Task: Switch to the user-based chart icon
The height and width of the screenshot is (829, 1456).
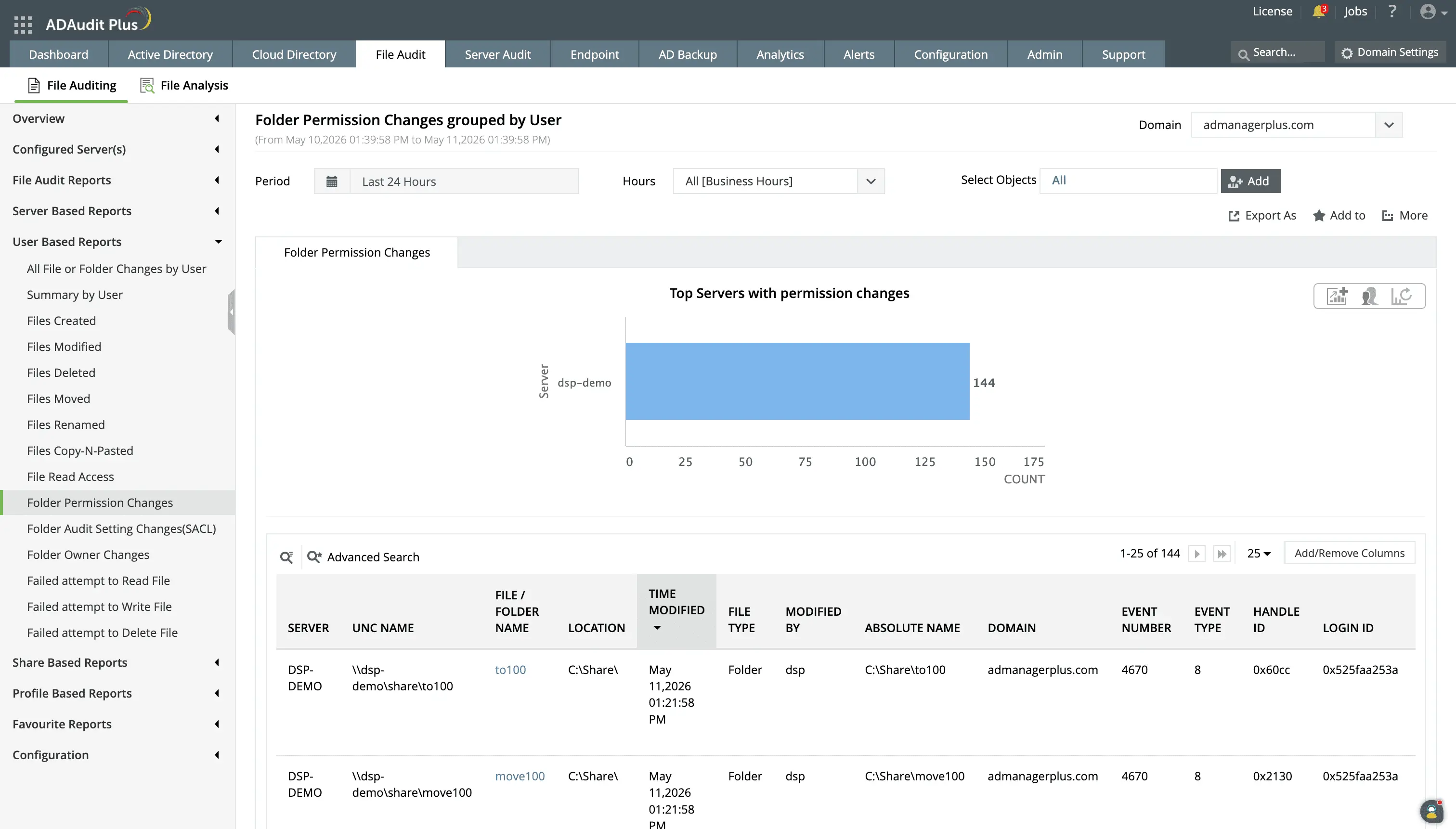Action: 1369,296
